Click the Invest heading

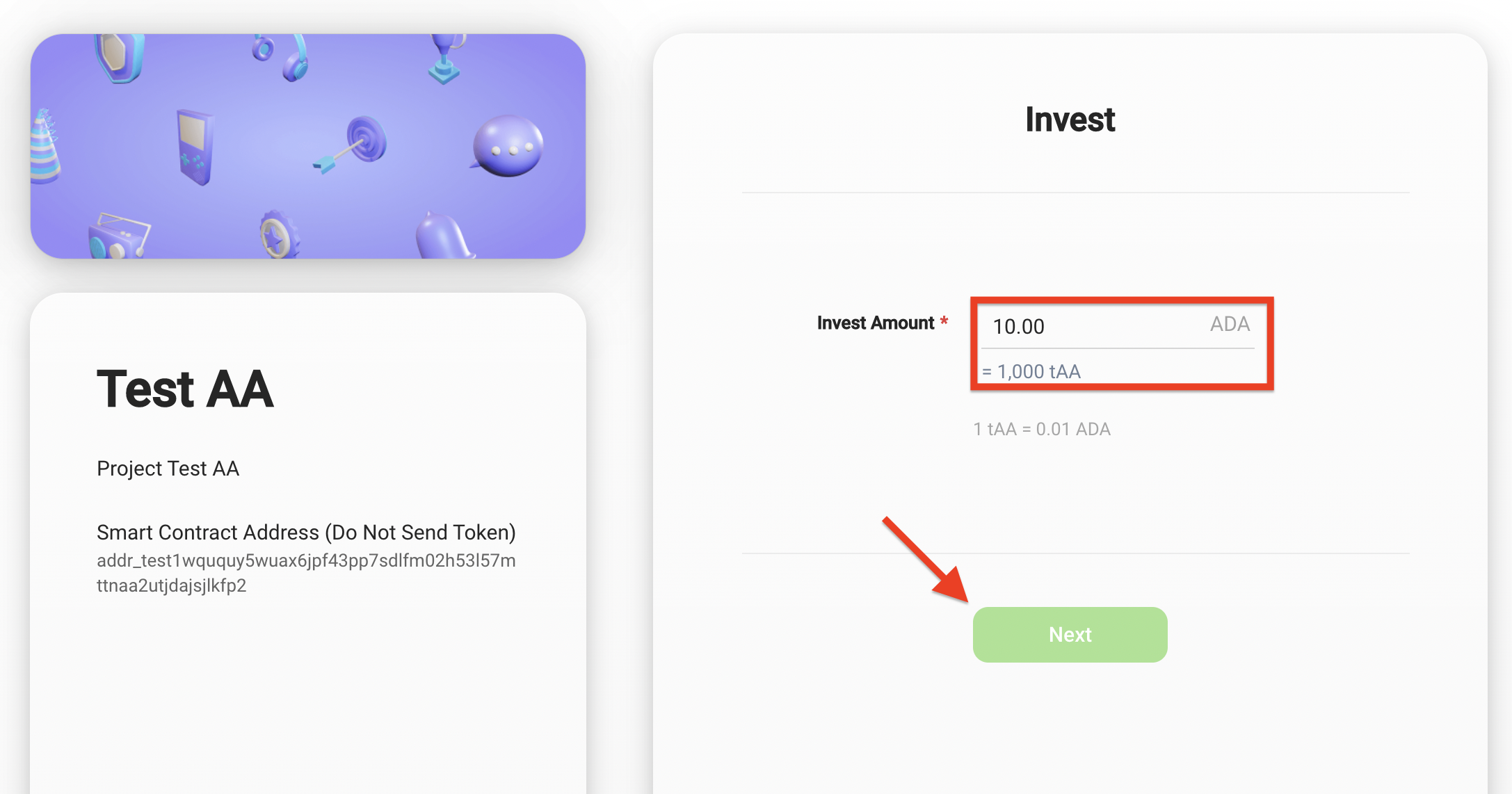(1070, 120)
